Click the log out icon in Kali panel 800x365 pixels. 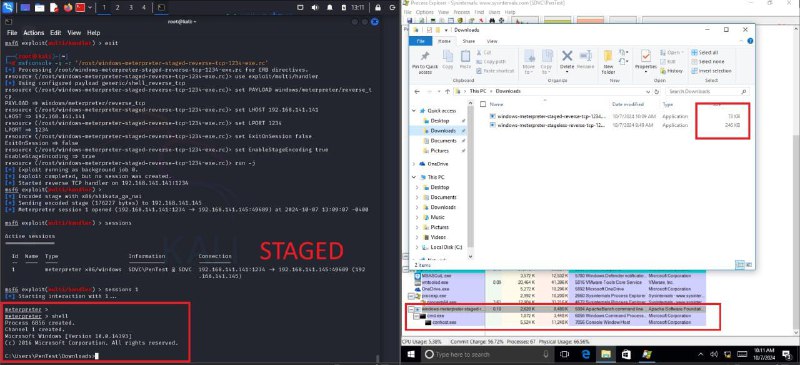(x=392, y=8)
